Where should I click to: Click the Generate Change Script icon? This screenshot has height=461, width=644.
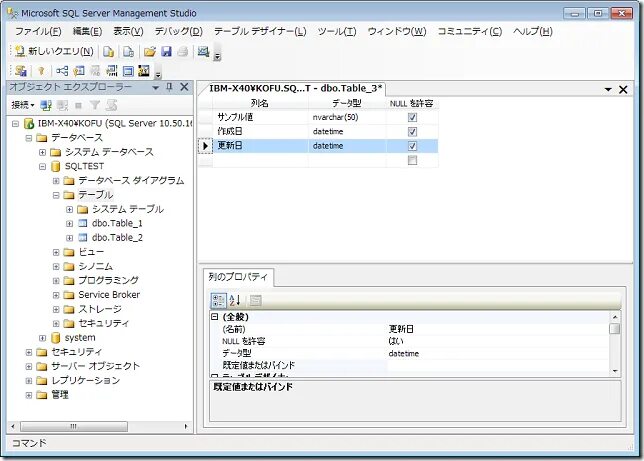coord(21,71)
